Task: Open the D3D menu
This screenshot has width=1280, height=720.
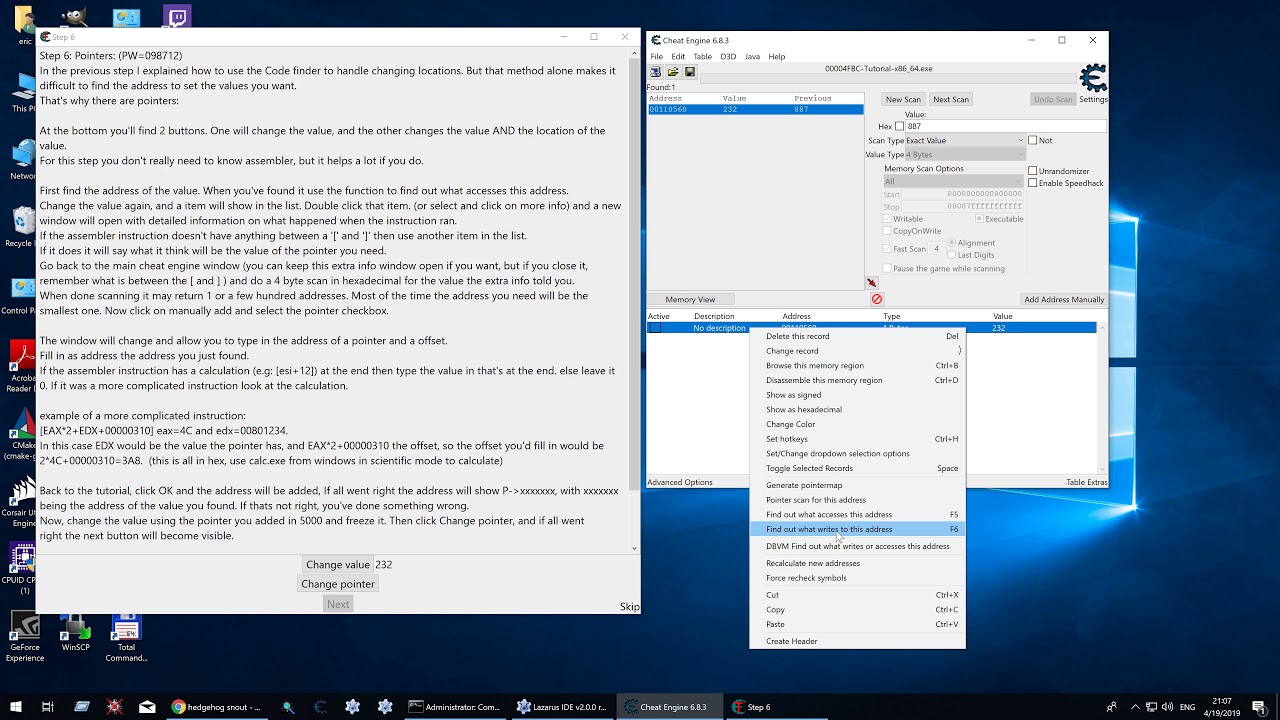Action: point(728,56)
